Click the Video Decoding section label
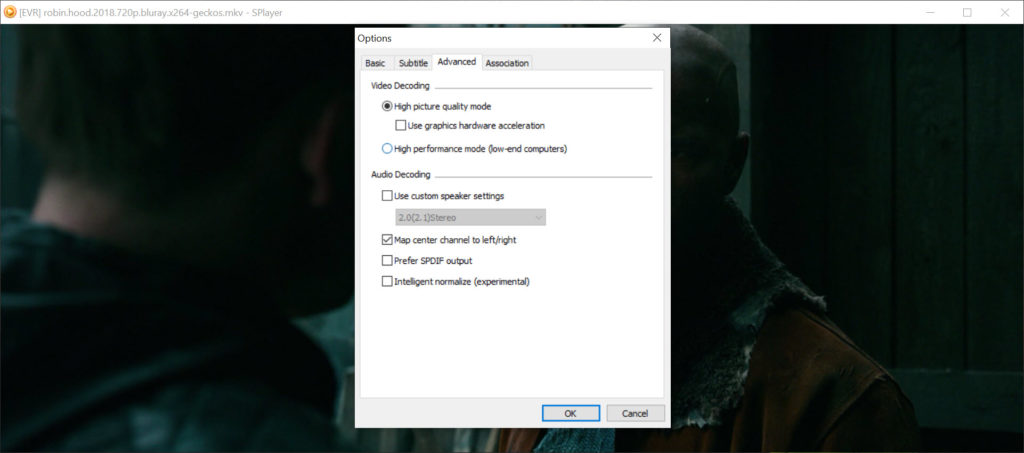1024x453 pixels. click(400, 86)
